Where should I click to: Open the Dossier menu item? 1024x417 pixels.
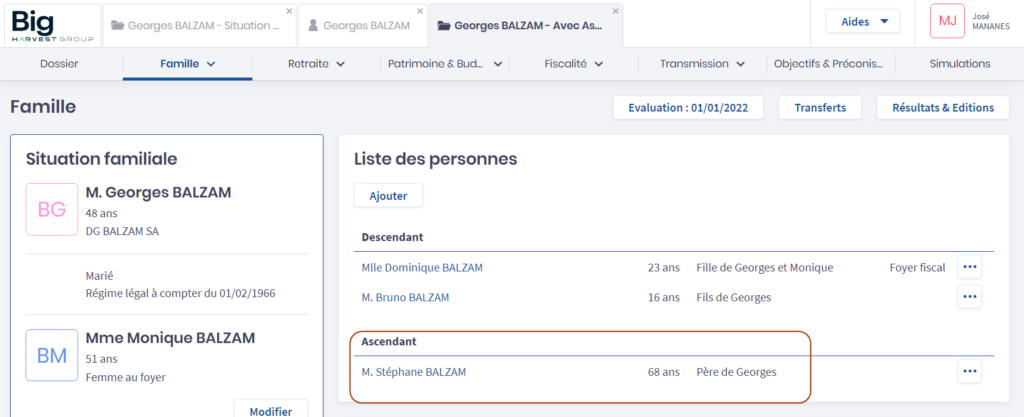(x=59, y=64)
